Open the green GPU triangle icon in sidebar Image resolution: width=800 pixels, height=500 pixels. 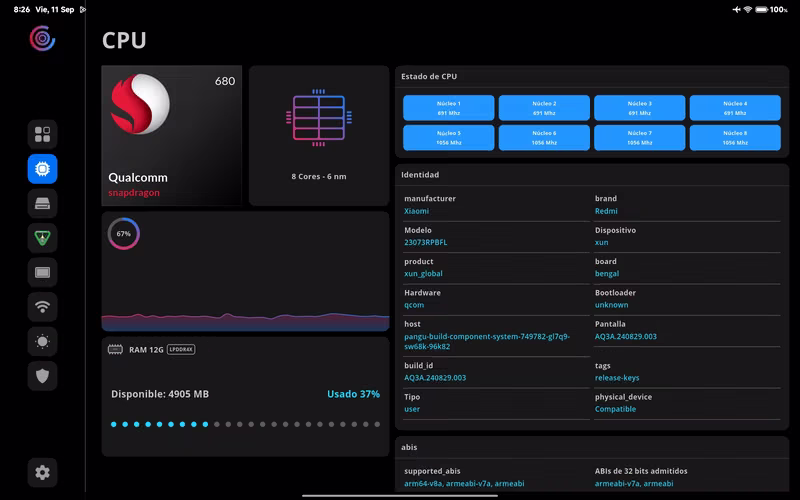pos(42,238)
